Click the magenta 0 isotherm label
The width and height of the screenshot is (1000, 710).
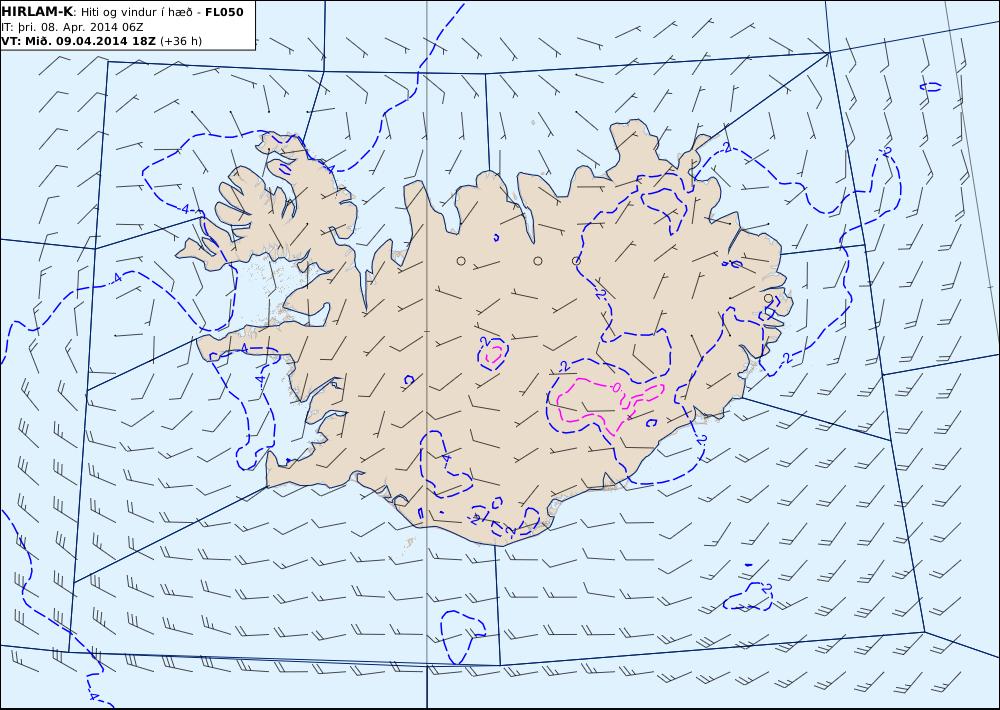point(615,387)
